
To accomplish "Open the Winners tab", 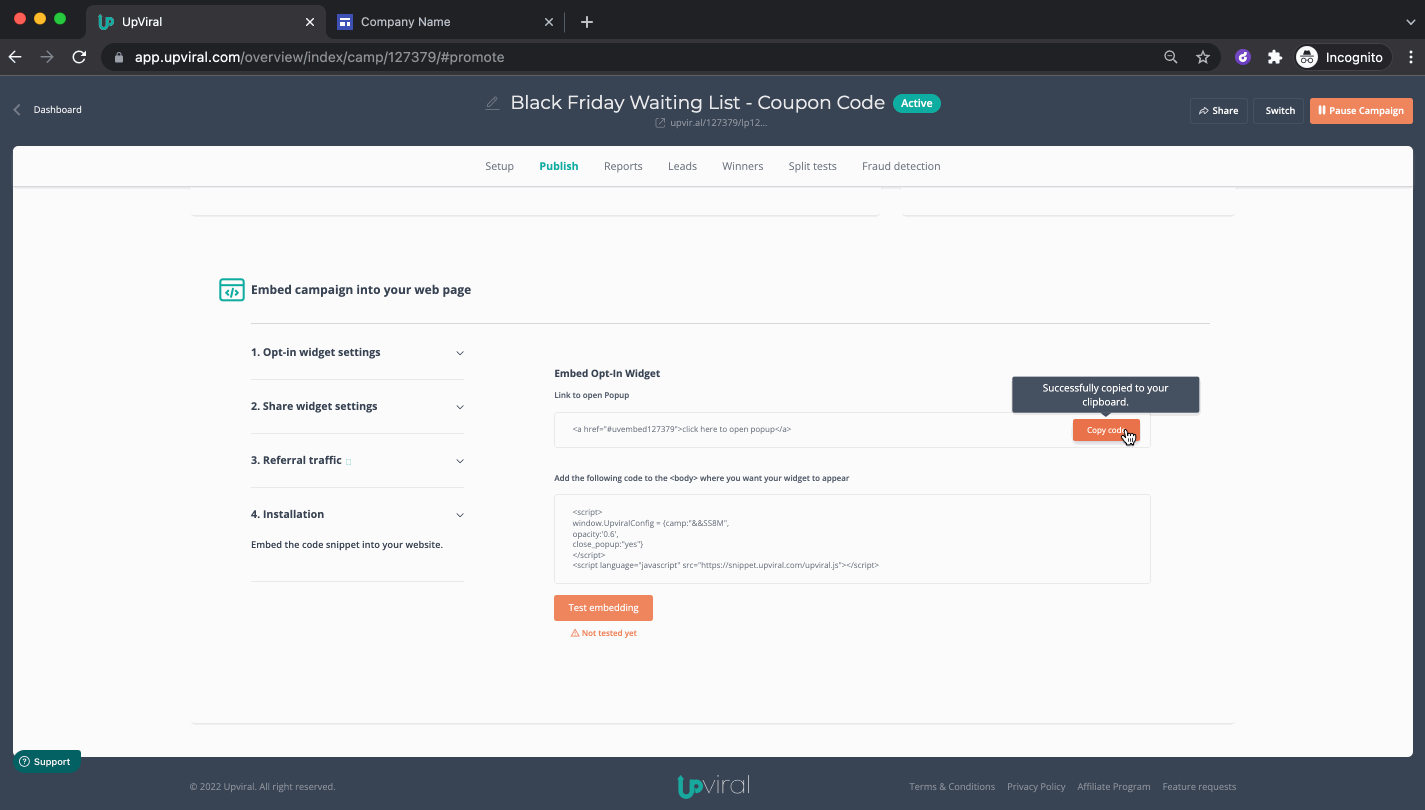I will 742,166.
